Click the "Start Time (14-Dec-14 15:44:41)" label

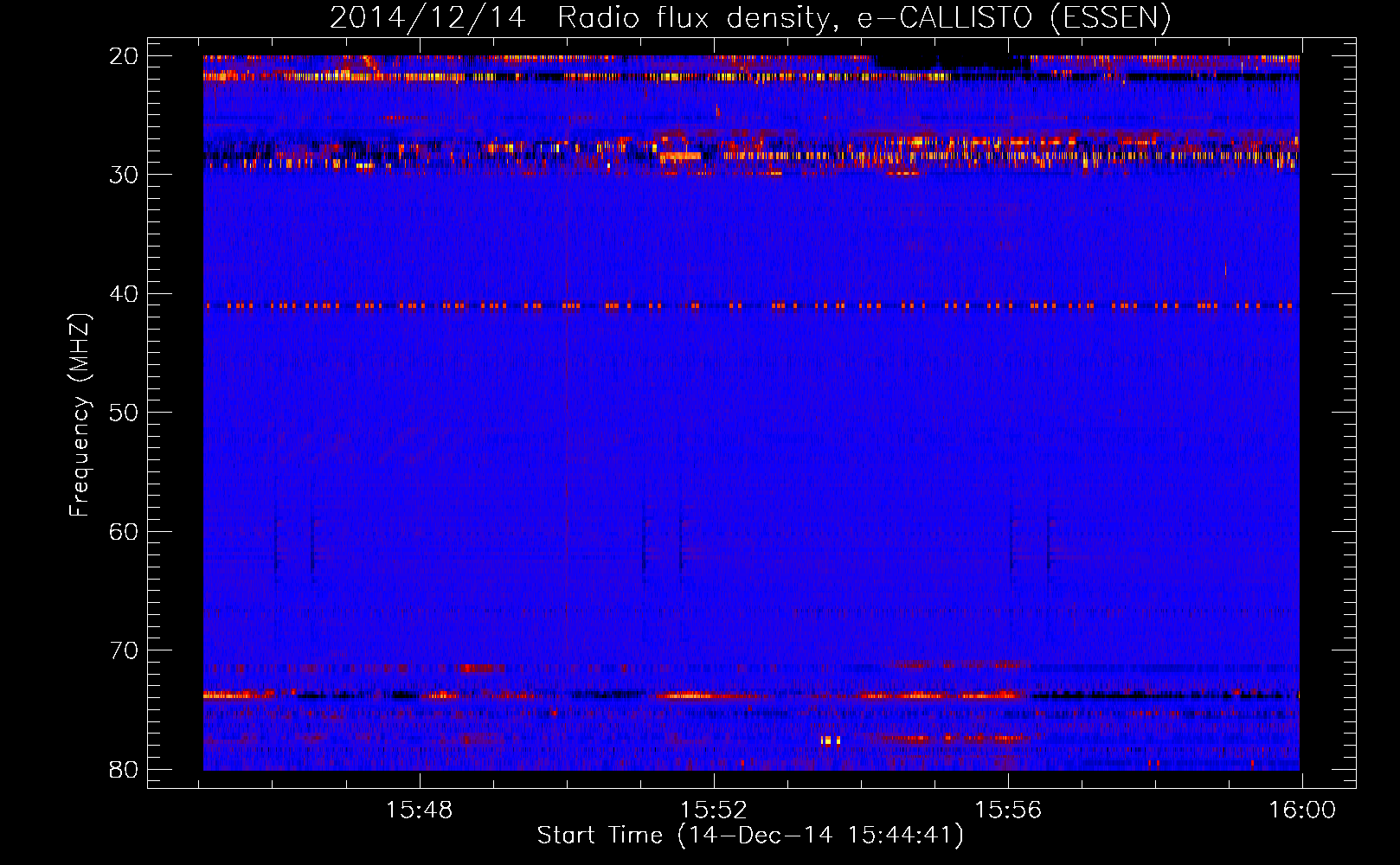(750, 836)
